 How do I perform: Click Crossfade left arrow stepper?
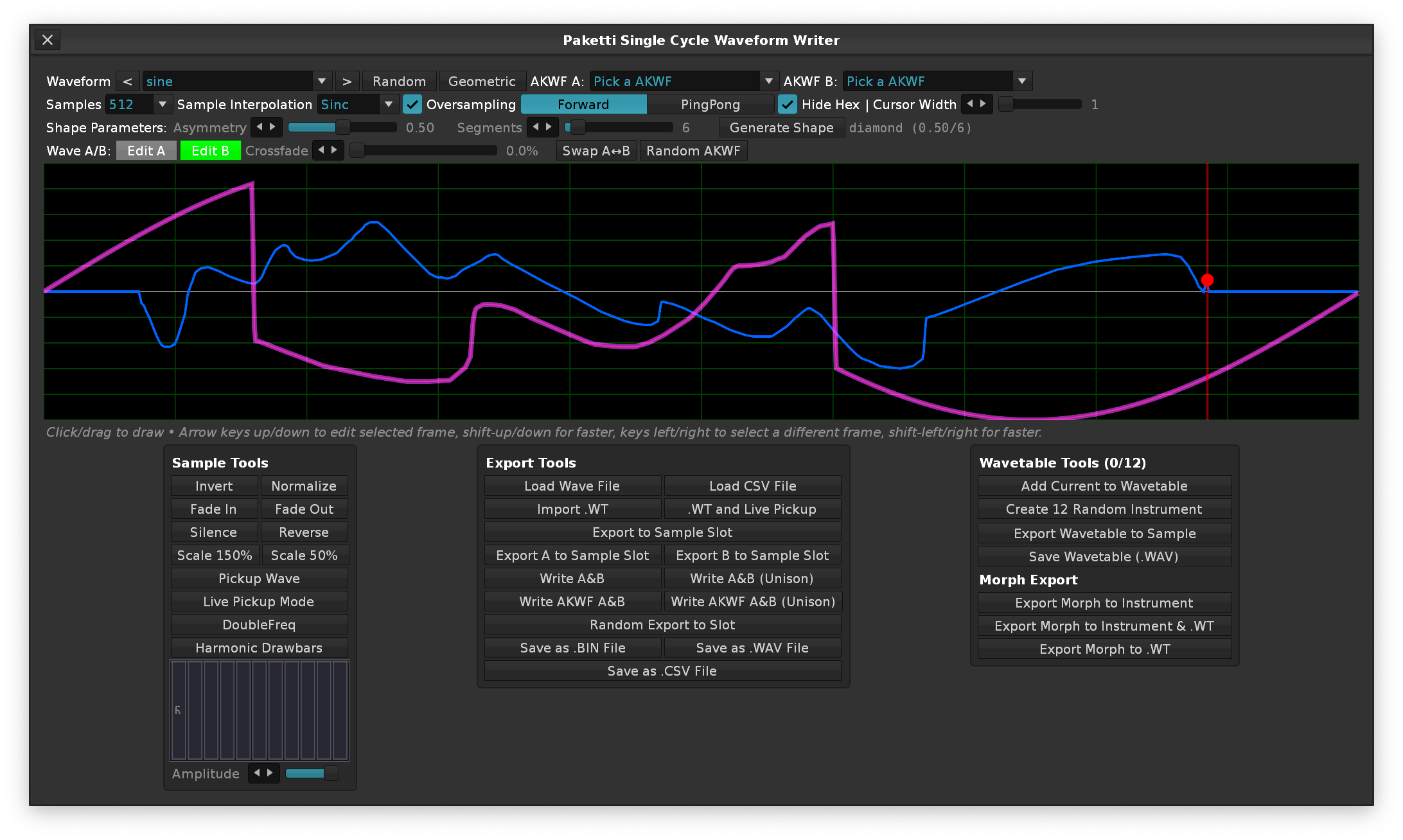click(322, 150)
